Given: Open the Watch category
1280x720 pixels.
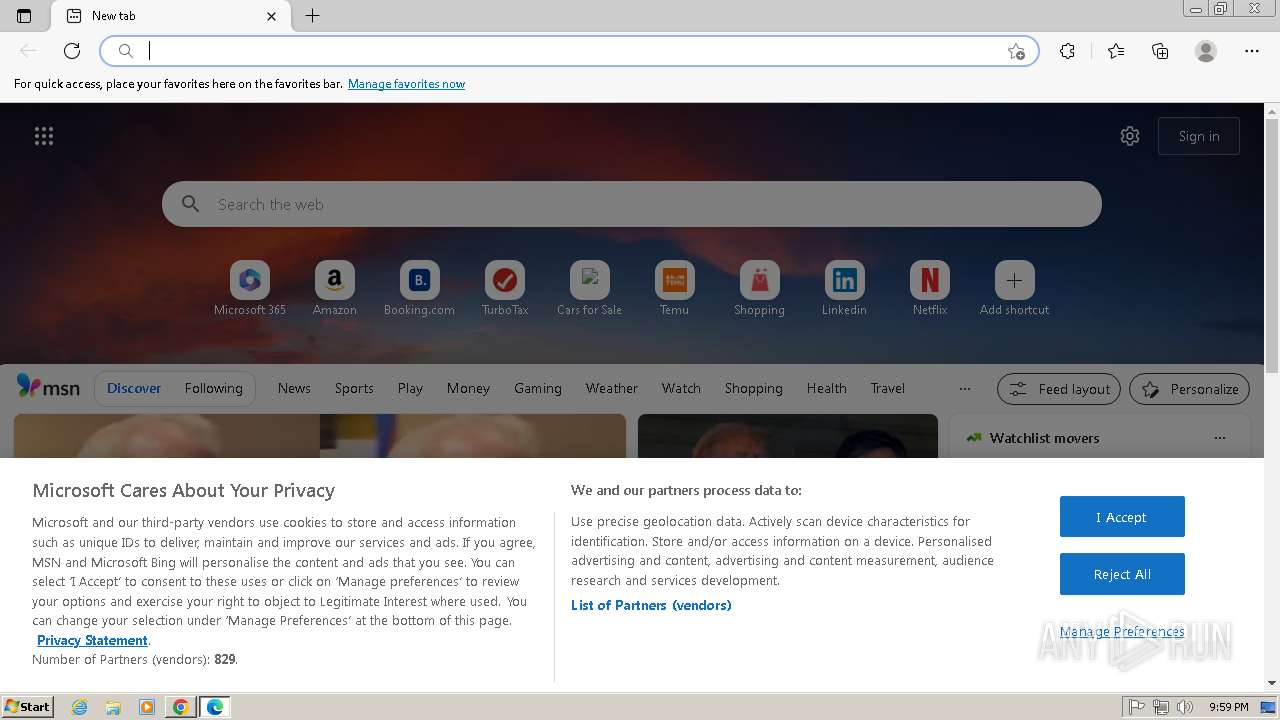Looking at the screenshot, I should pyautogui.click(x=681, y=388).
